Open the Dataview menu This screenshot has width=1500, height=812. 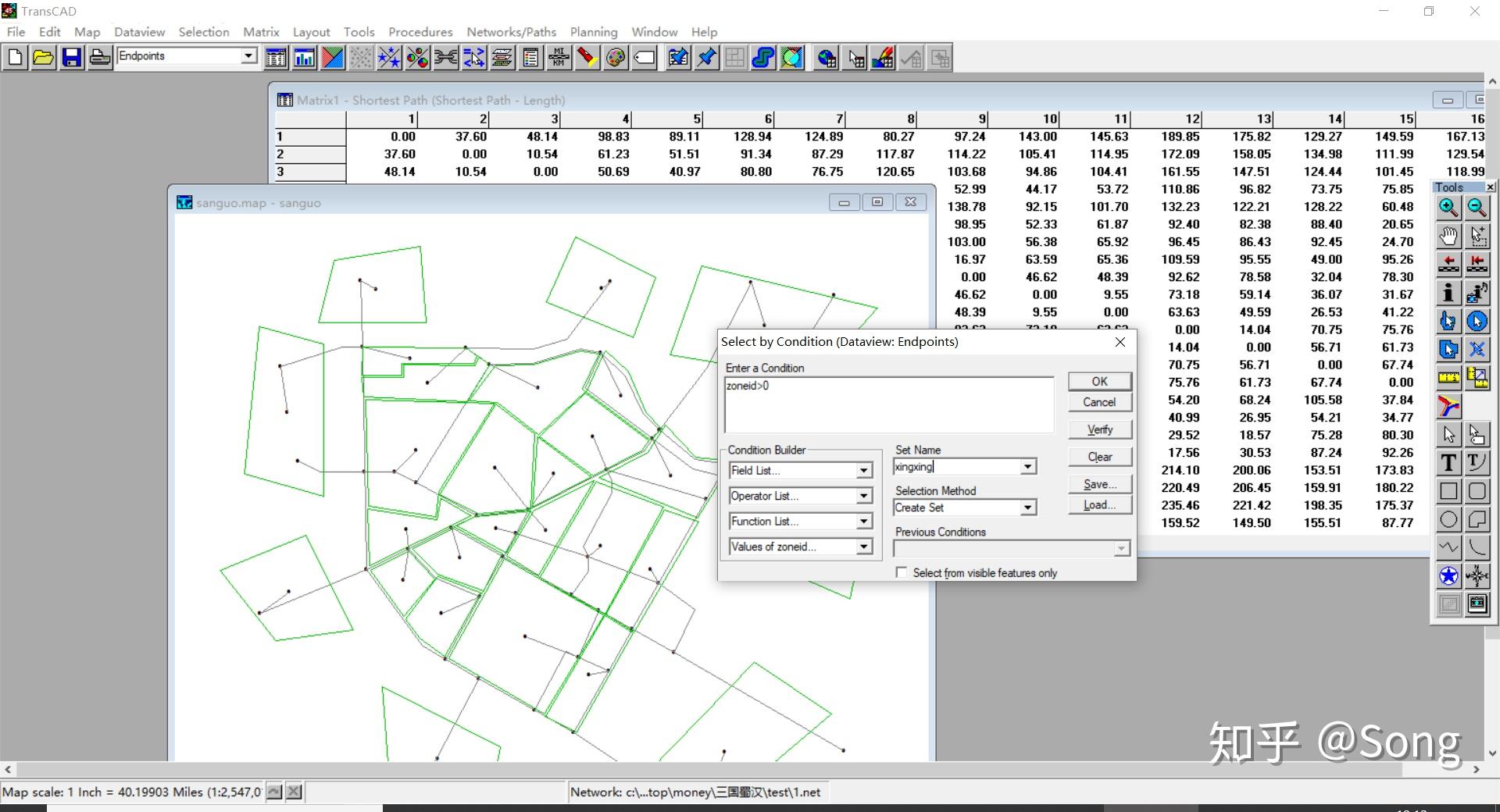tap(139, 32)
